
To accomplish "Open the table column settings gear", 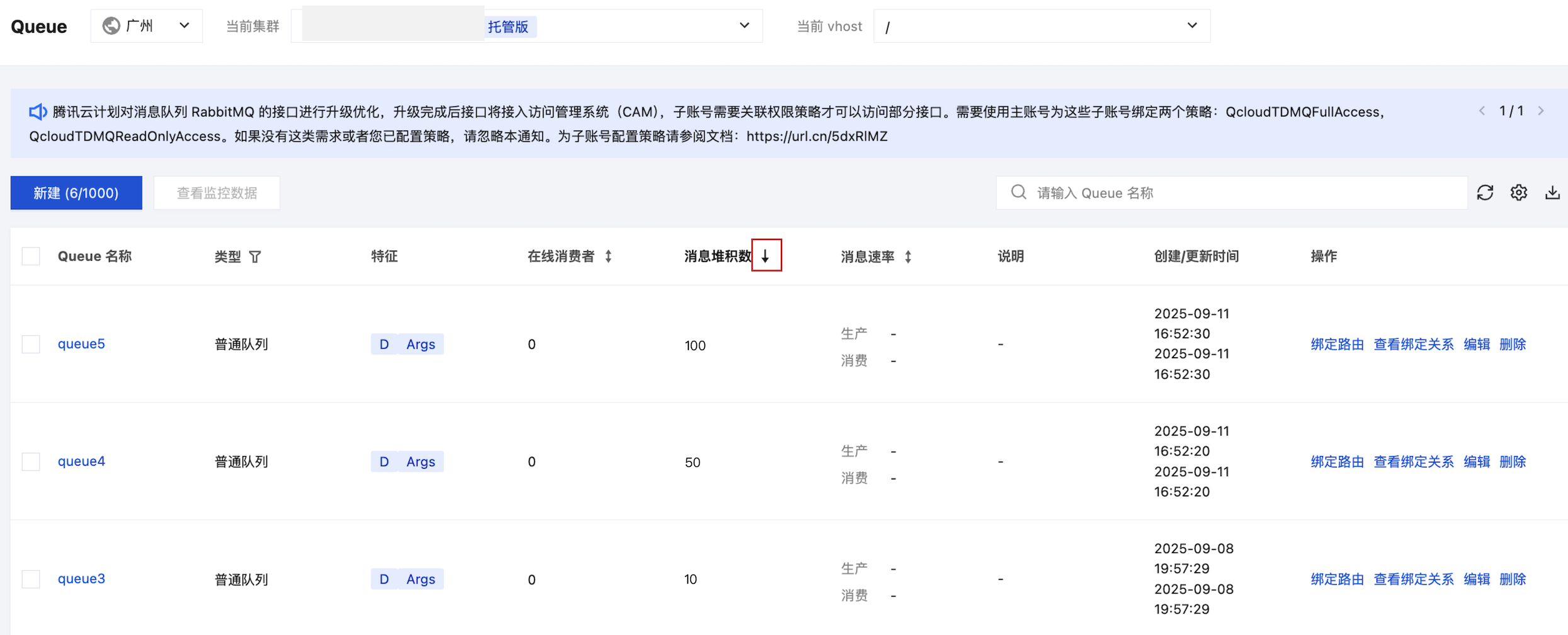I will tap(1518, 193).
